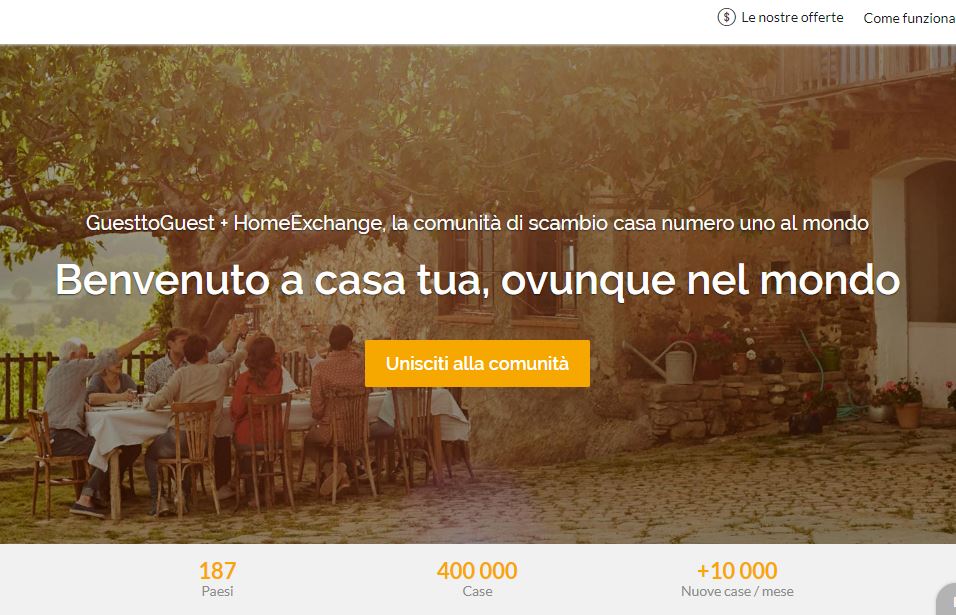956x615 pixels.
Task: Open the Le nostre offerte menu item
Action: tap(792, 18)
